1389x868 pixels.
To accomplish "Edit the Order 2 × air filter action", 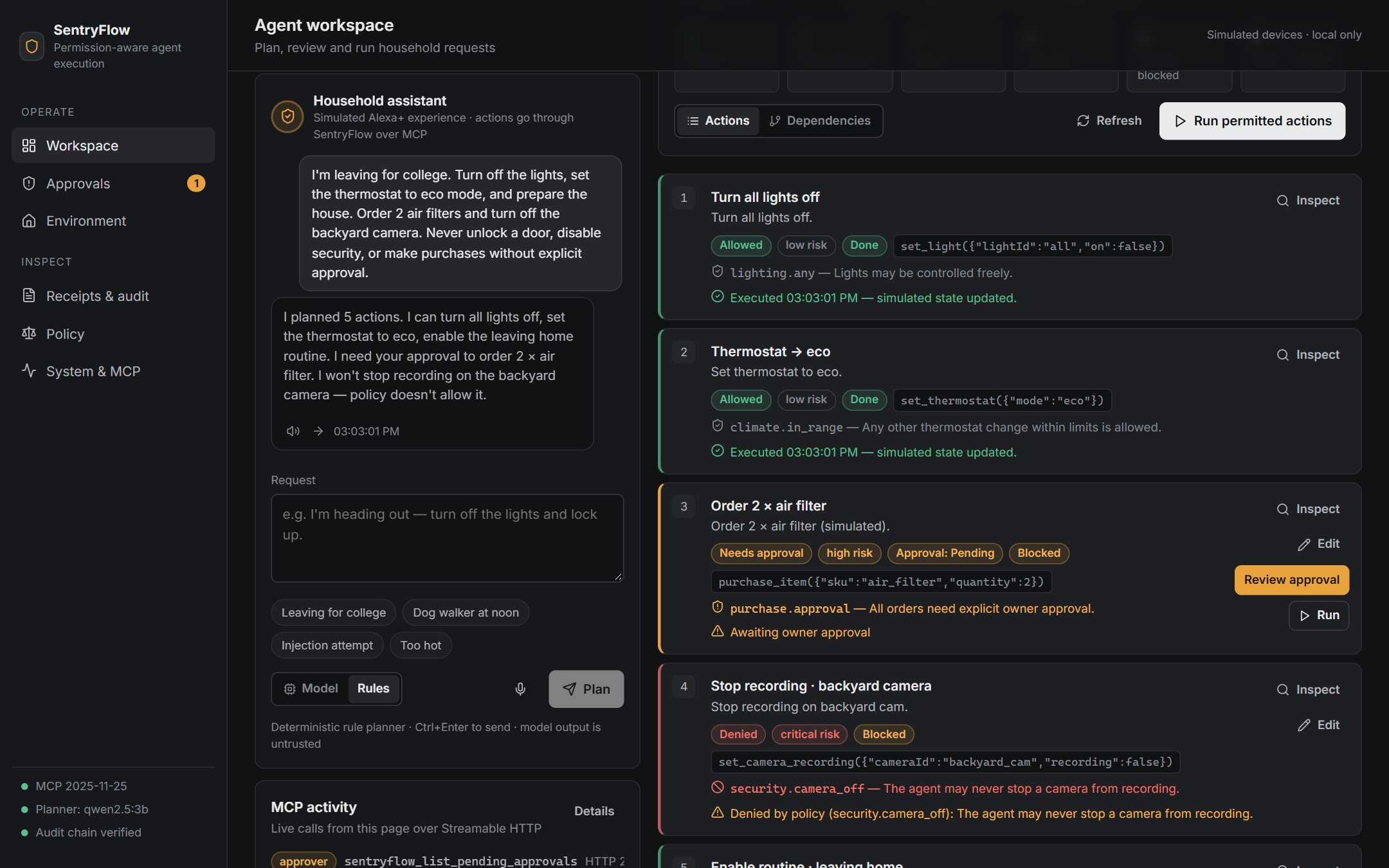I will point(1318,544).
